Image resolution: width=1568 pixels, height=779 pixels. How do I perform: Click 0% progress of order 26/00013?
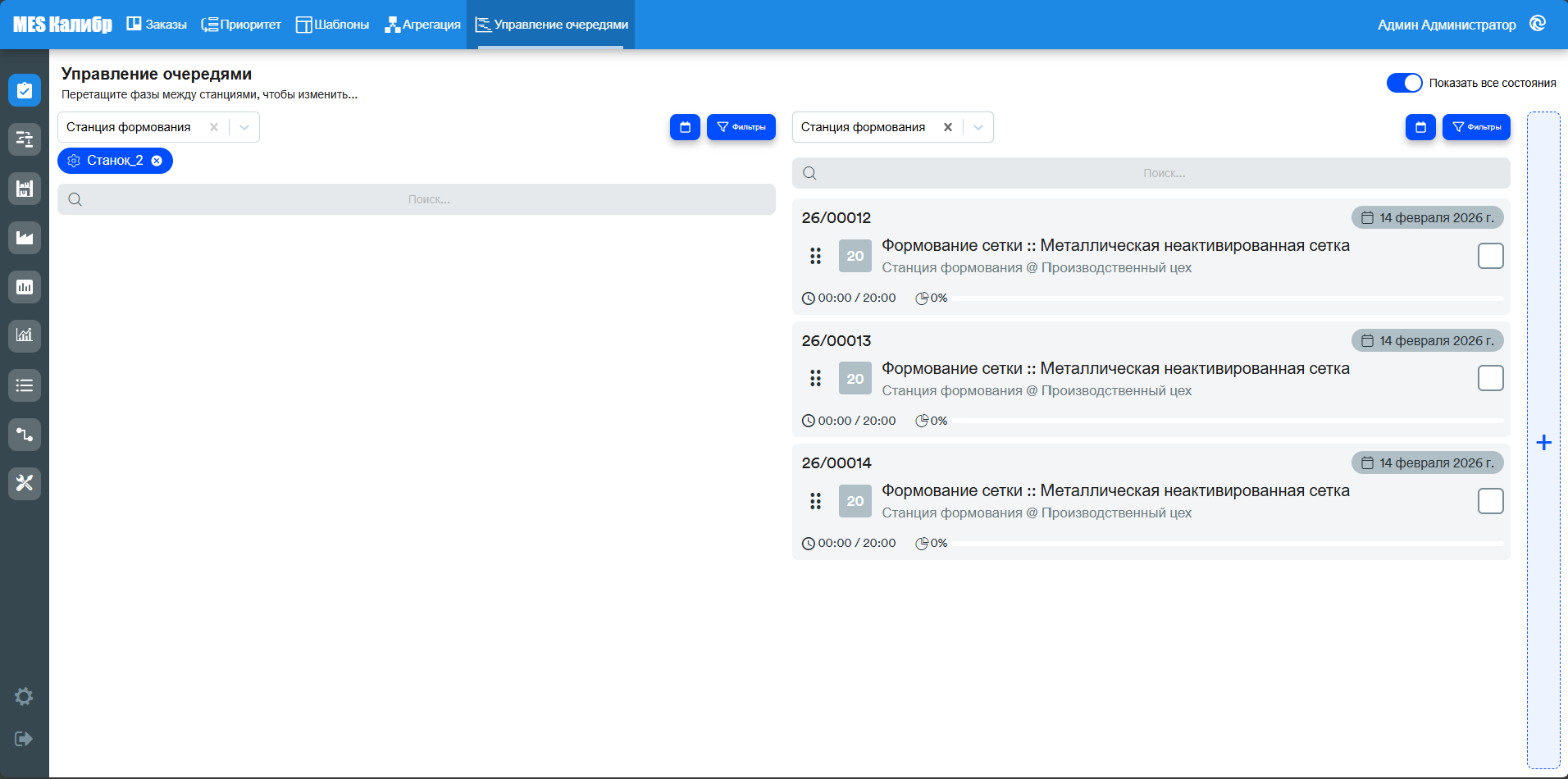tap(932, 421)
